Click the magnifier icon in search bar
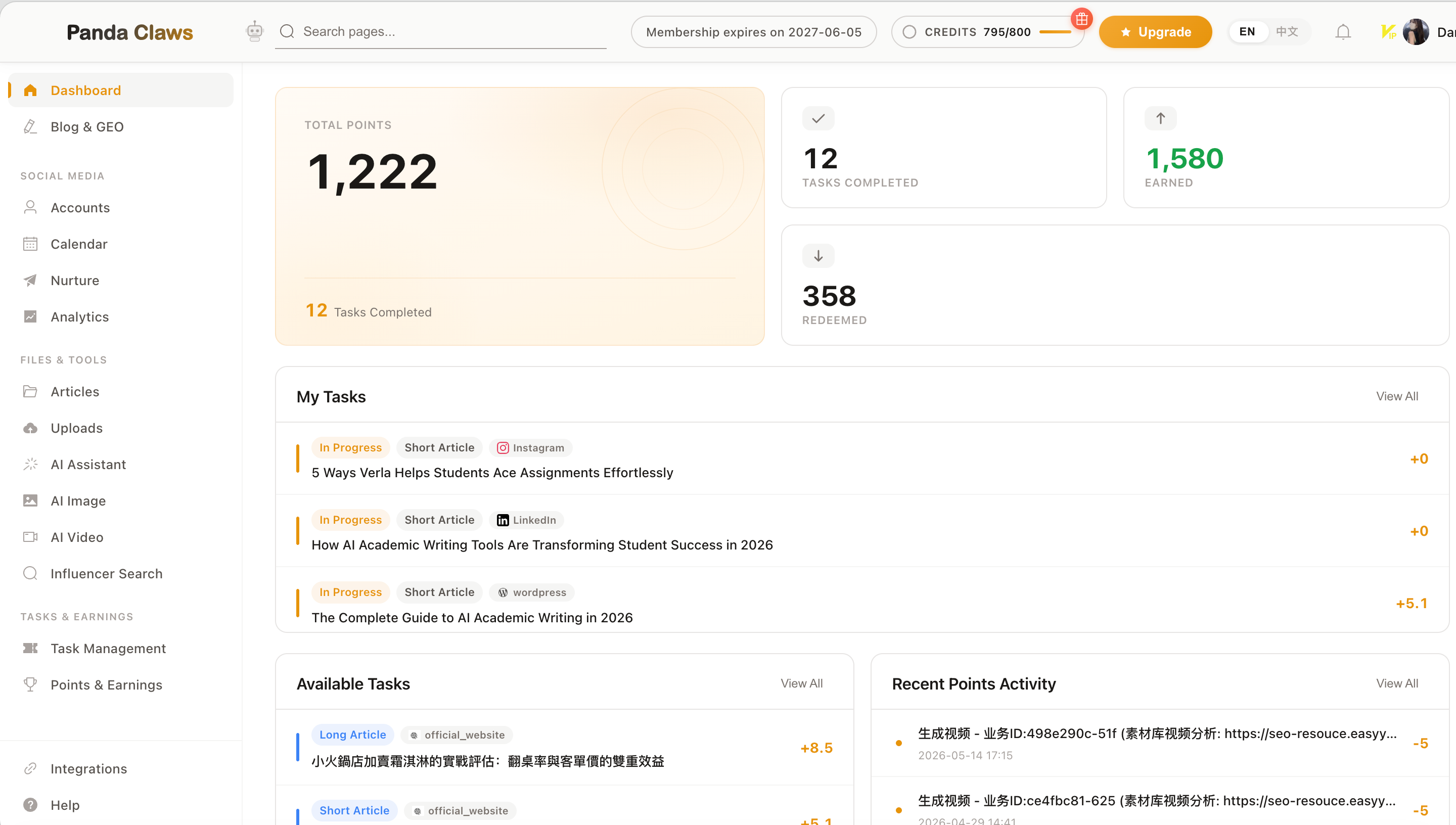This screenshot has height=825, width=1456. pyautogui.click(x=287, y=31)
